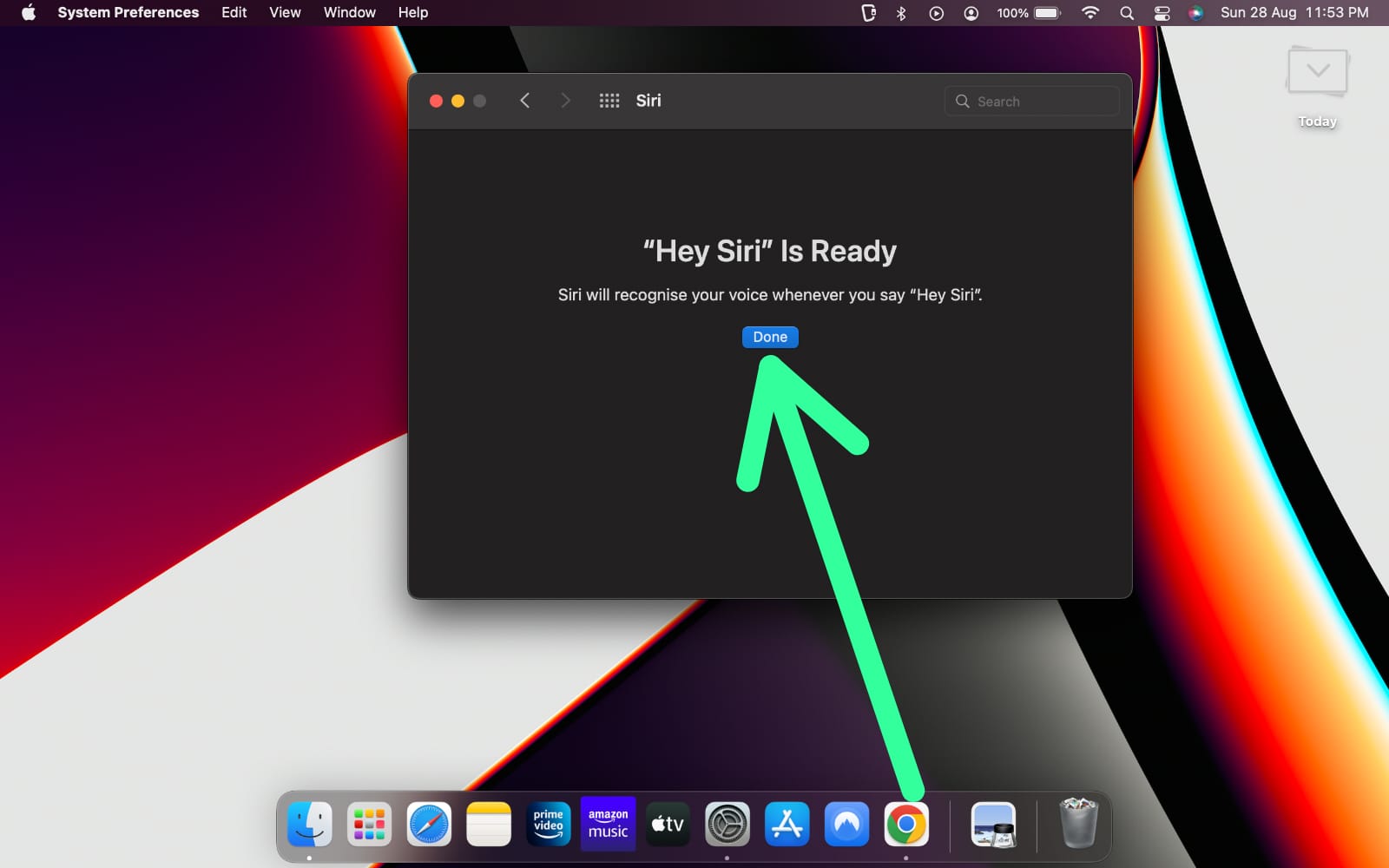This screenshot has width=1389, height=868.
Task: Click the shield icon in menu bar
Action: 868,13
